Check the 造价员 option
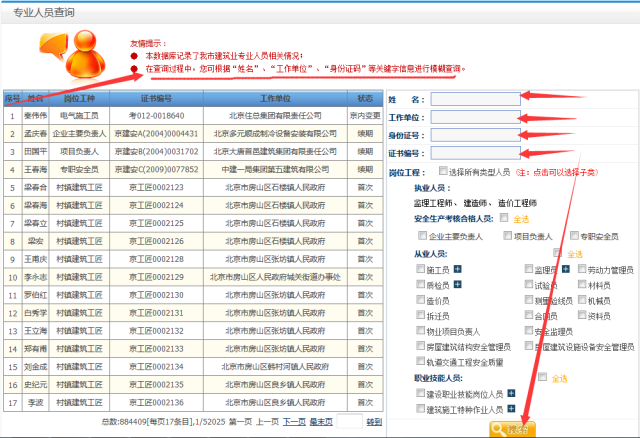This screenshot has width=640, height=438. (421, 300)
